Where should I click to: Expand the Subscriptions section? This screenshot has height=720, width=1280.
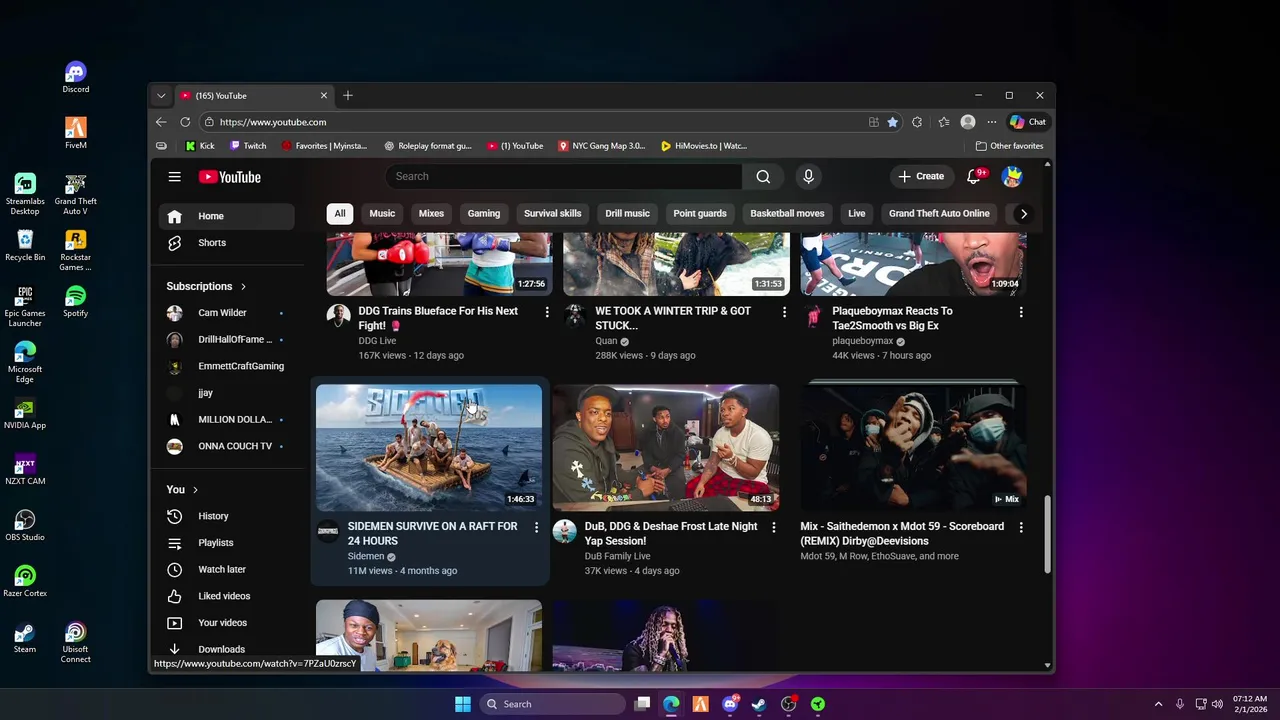click(206, 286)
